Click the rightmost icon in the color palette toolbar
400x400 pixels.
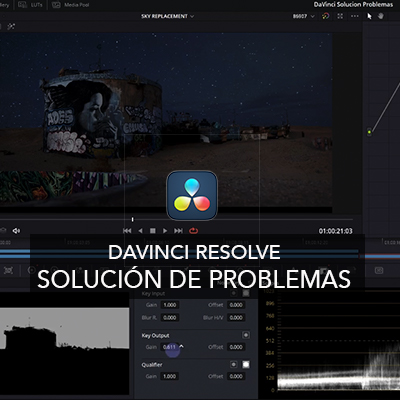click(379, 270)
